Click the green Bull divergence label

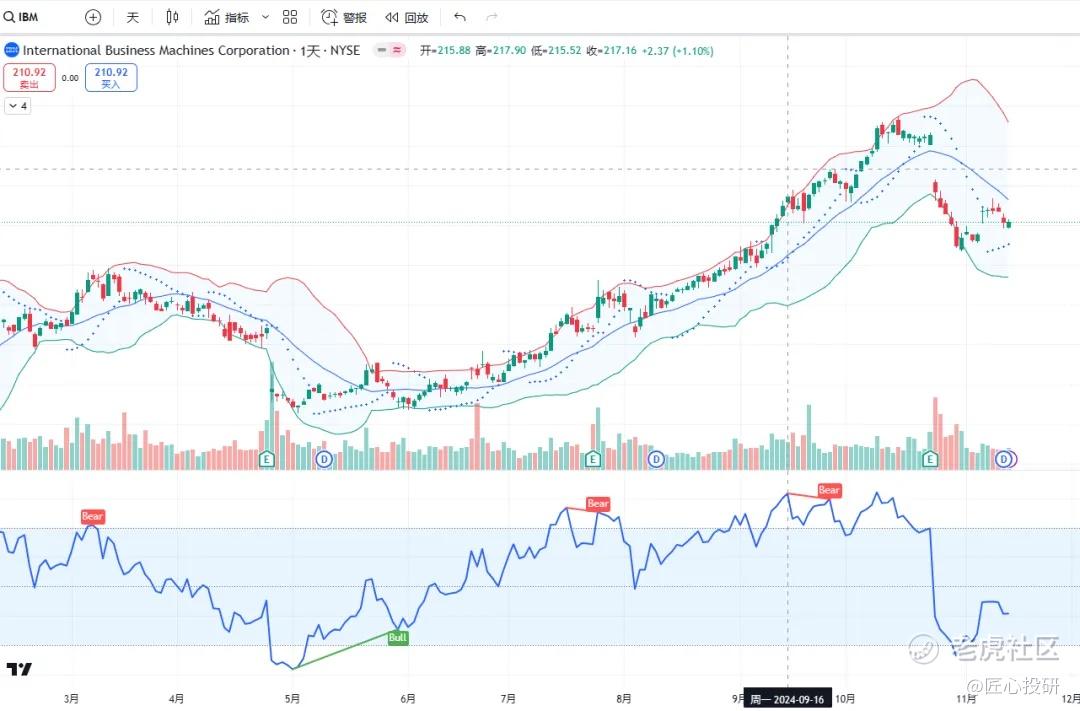click(398, 637)
